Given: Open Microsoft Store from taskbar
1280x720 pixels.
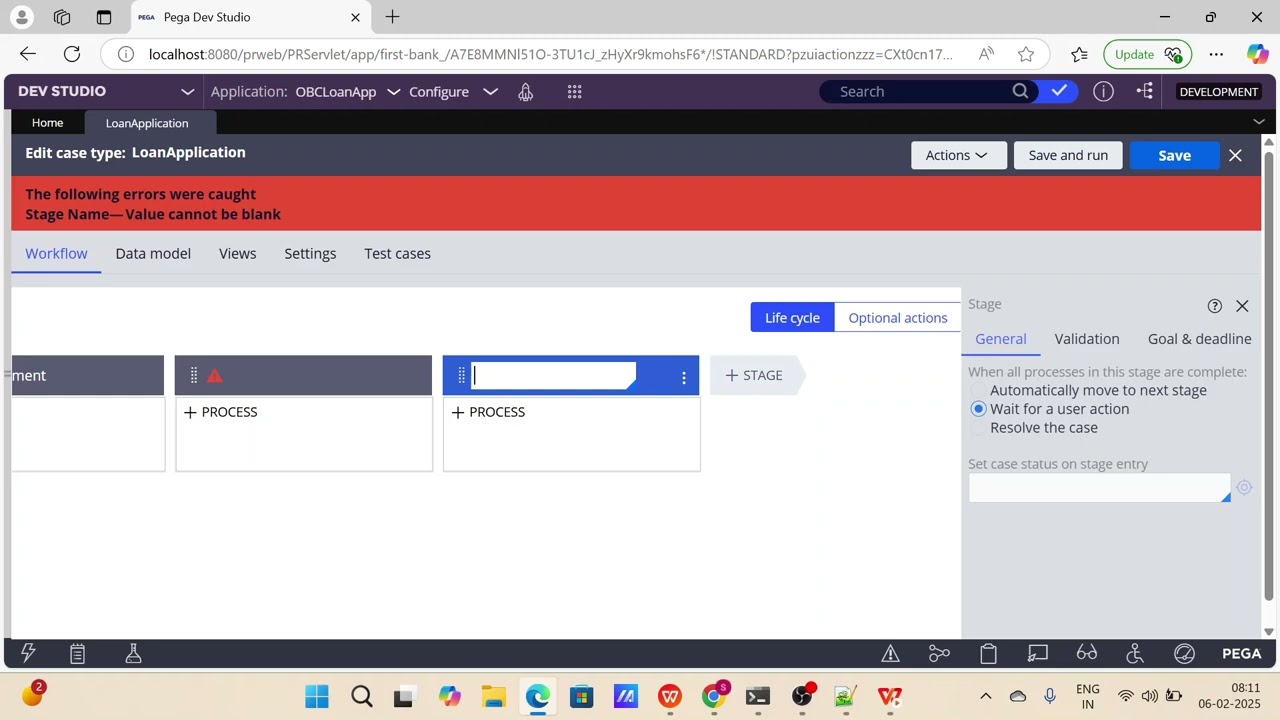Looking at the screenshot, I should pos(581,696).
